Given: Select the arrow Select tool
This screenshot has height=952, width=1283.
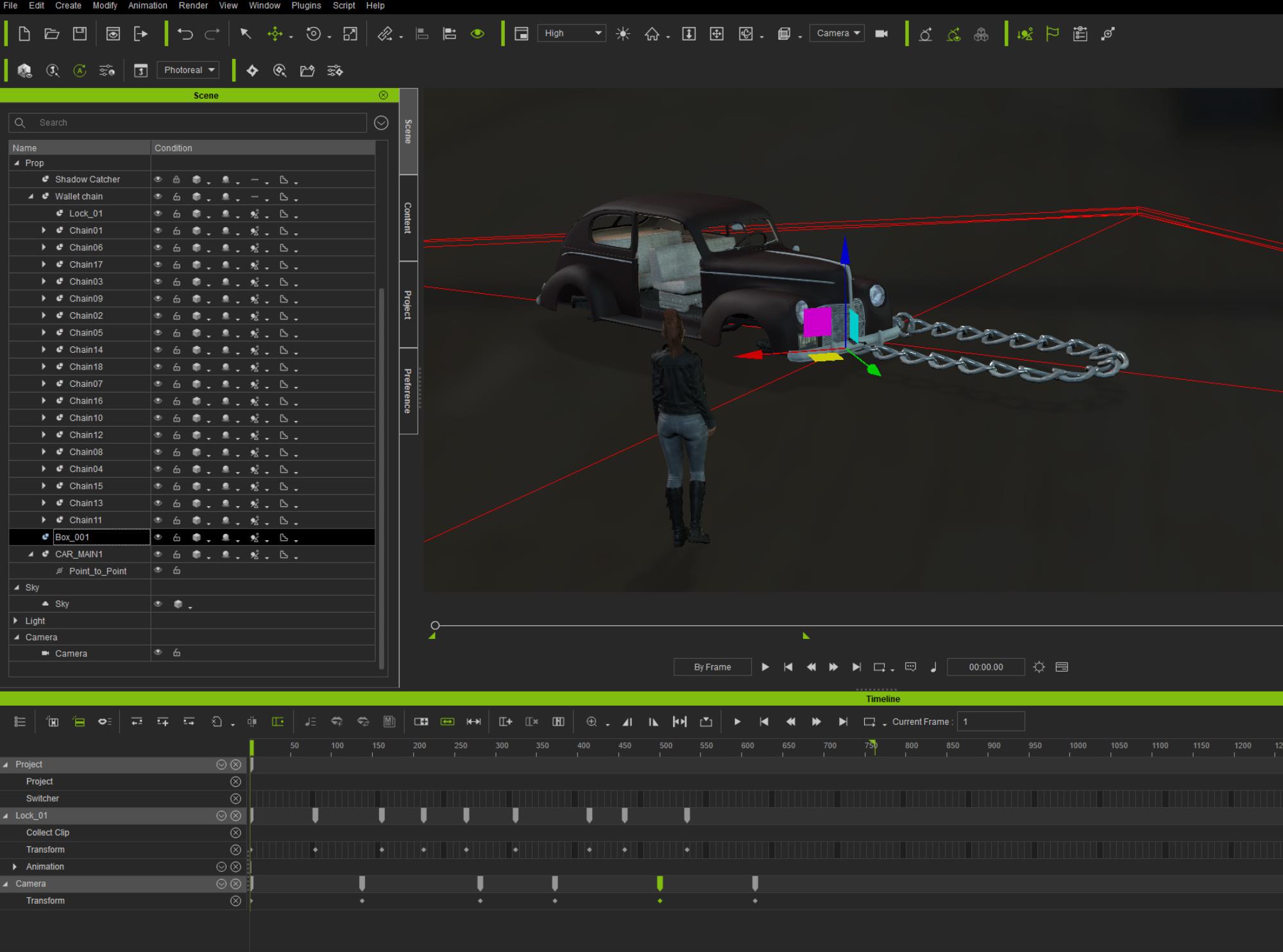Looking at the screenshot, I should point(245,34).
